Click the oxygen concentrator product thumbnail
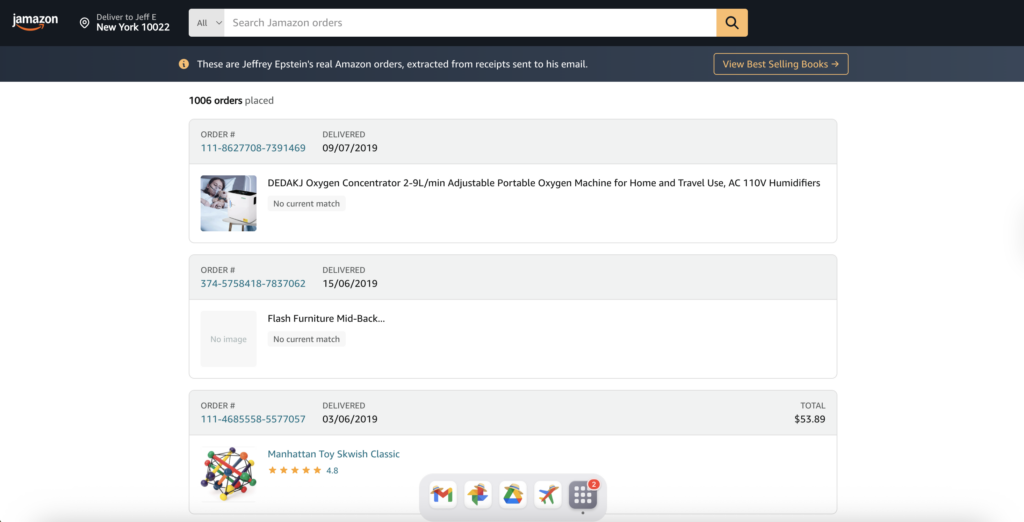 coord(228,203)
